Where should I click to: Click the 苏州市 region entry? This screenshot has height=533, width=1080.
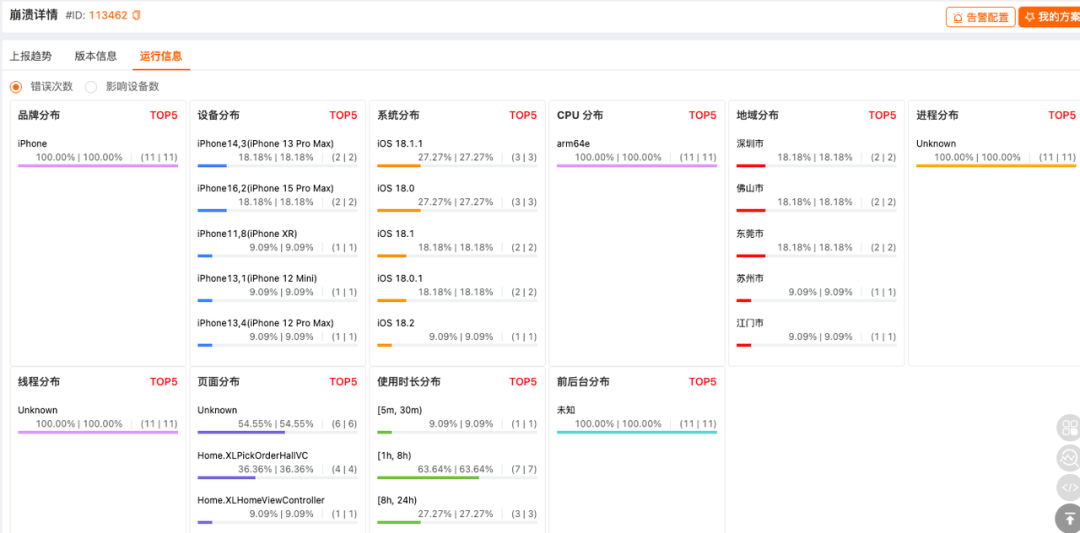(x=817, y=286)
